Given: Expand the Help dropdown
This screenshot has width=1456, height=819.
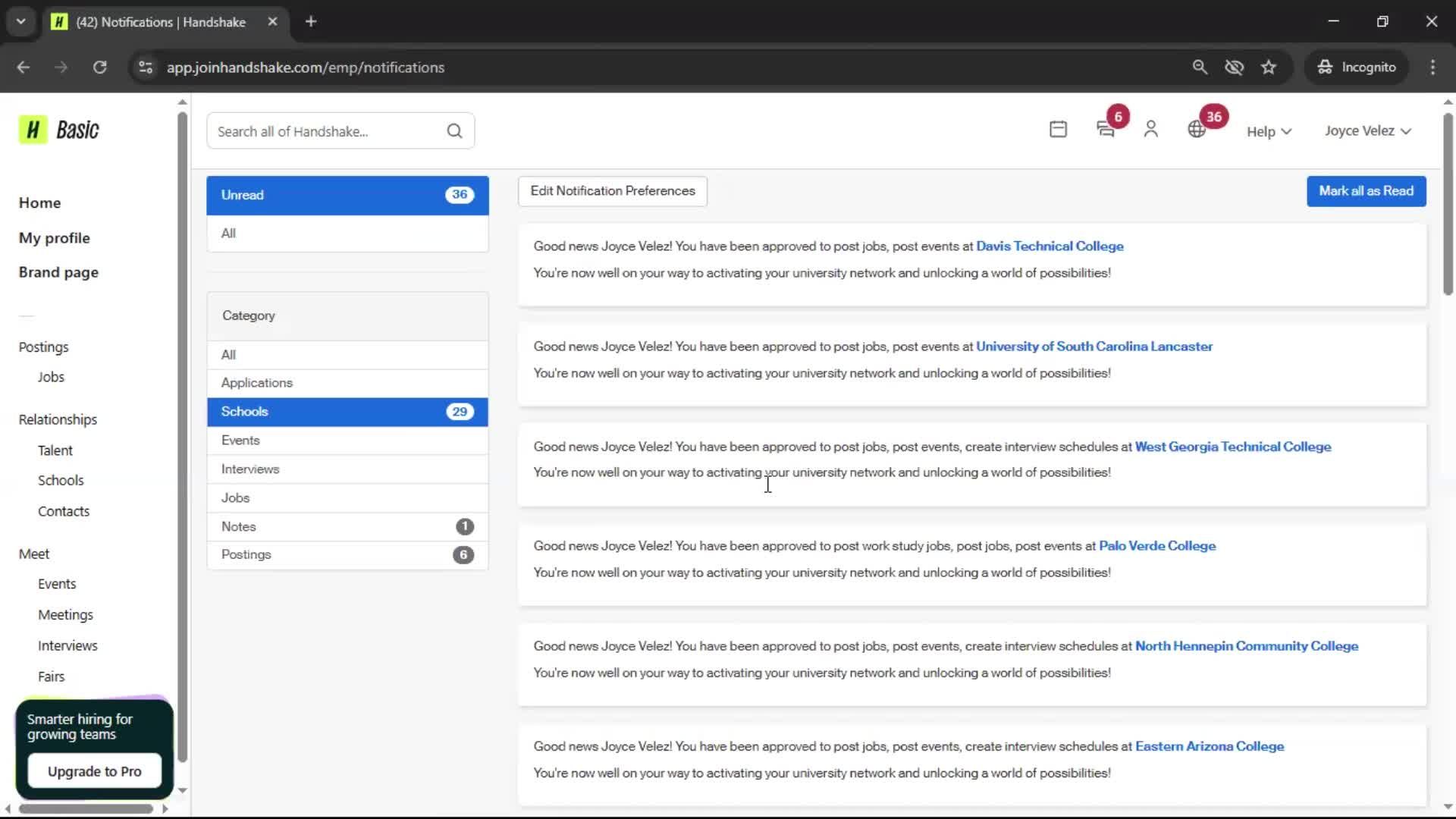Looking at the screenshot, I should [1269, 131].
